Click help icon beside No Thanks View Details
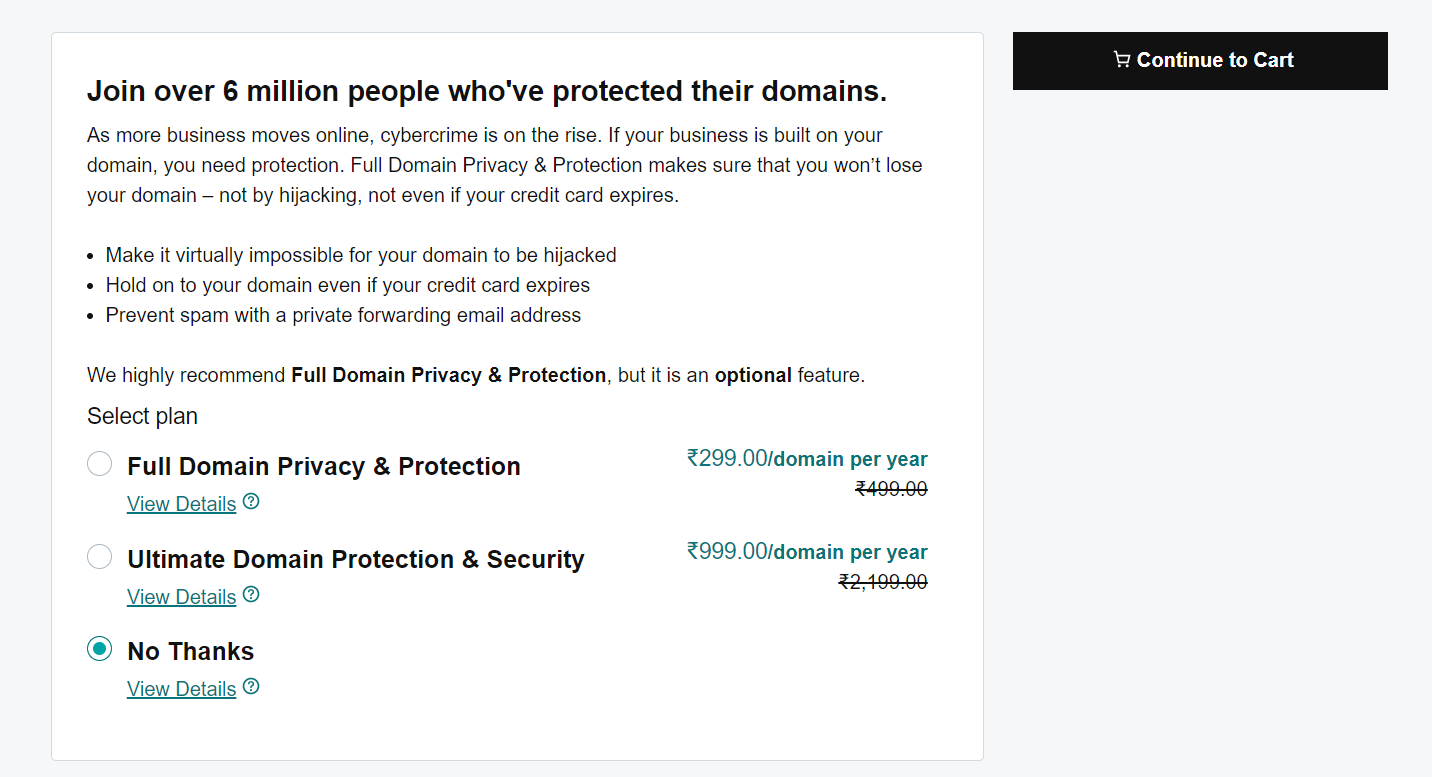The height and width of the screenshot is (777, 1432). point(251,687)
